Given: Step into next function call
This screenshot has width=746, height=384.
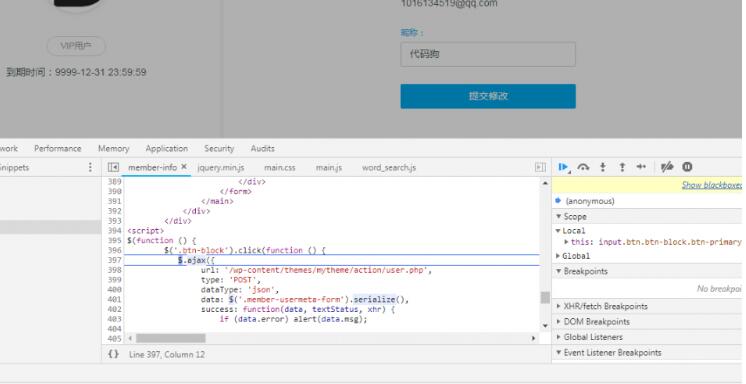Looking at the screenshot, I should coord(603,167).
